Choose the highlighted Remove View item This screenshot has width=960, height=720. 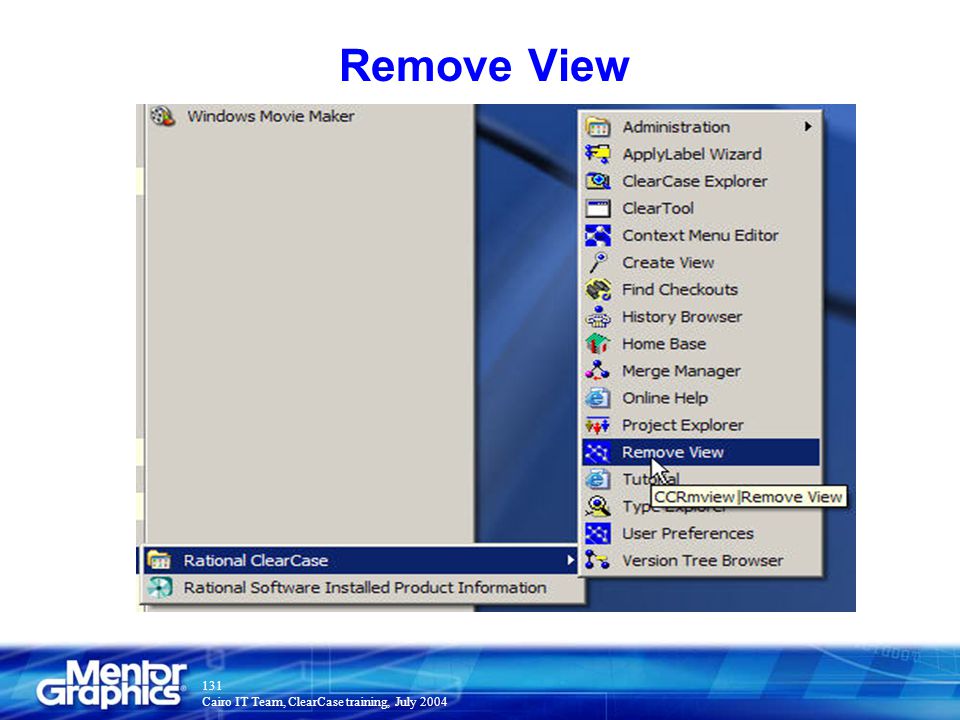point(701,452)
